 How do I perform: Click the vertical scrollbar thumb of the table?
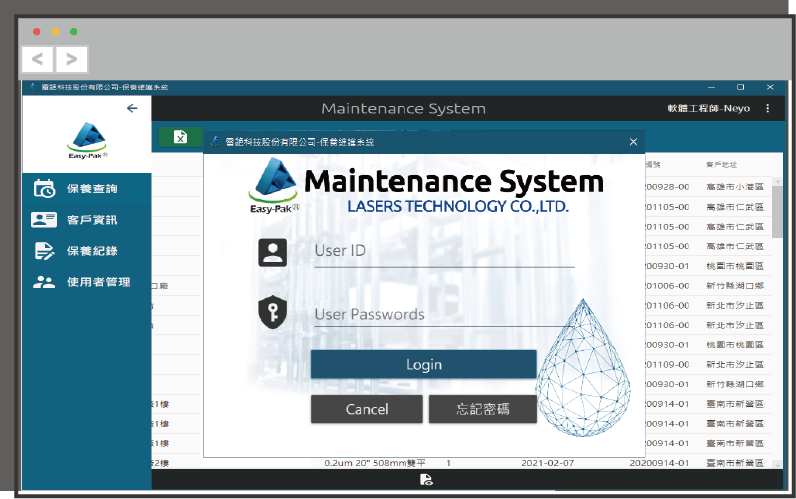coord(777,212)
